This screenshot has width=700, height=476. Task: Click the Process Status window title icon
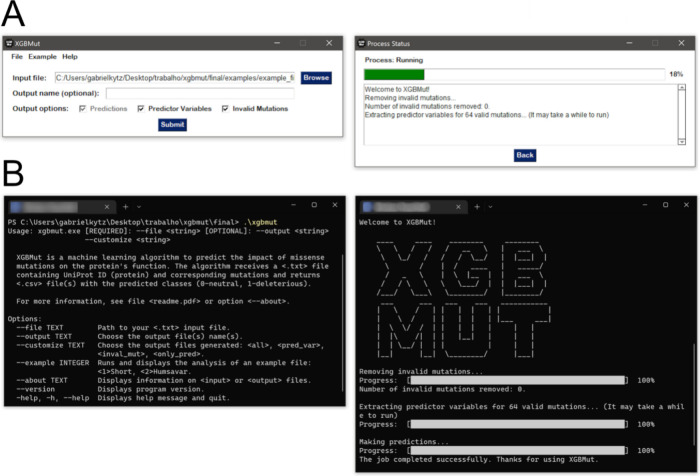click(362, 43)
